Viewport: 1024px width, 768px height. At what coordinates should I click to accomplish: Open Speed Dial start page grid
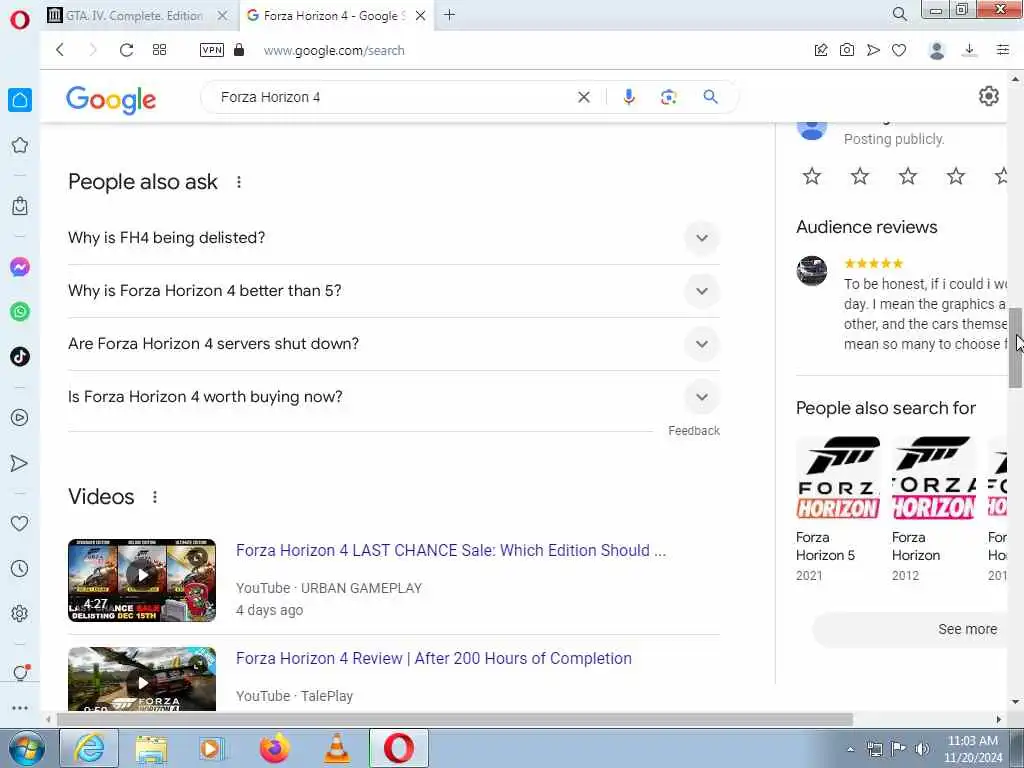pyautogui.click(x=159, y=50)
